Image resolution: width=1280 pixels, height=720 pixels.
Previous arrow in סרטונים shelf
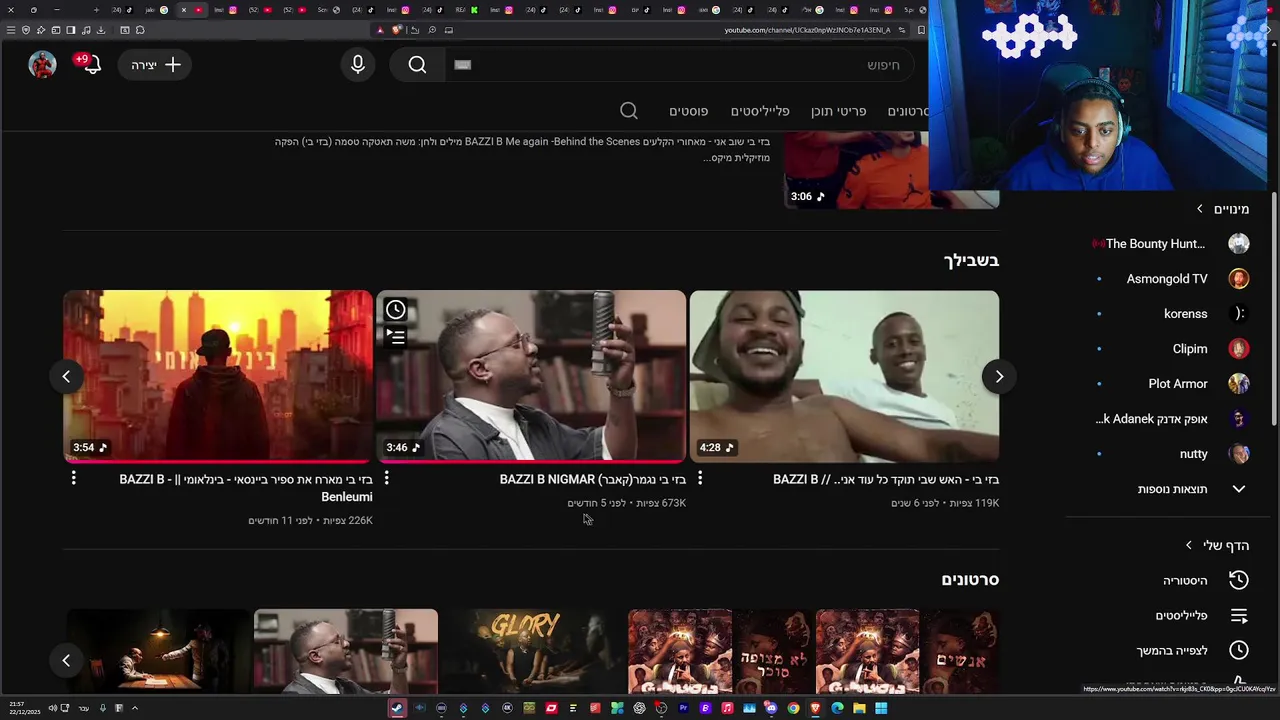[66, 660]
